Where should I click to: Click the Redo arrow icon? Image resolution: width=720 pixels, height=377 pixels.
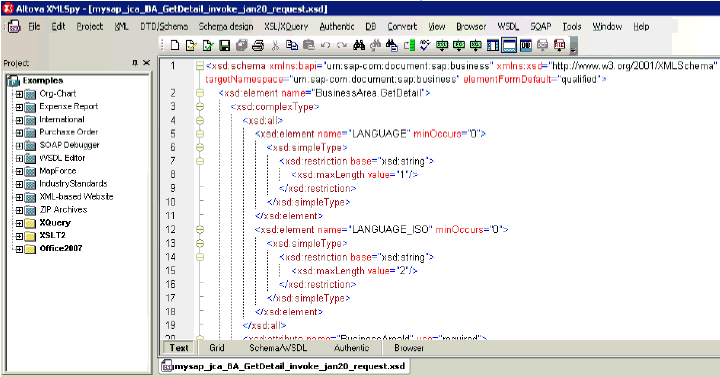(342, 45)
